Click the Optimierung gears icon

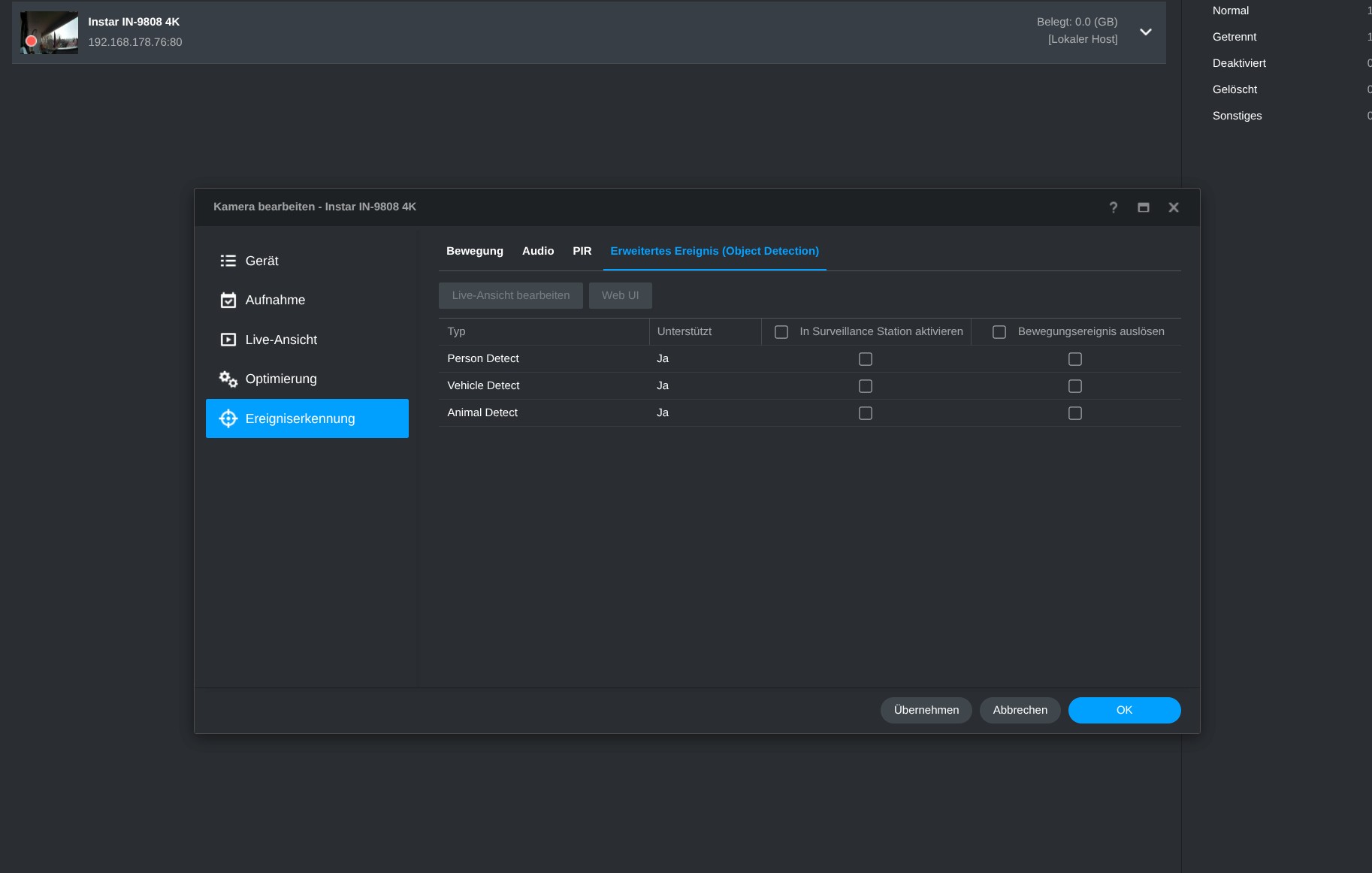228,379
